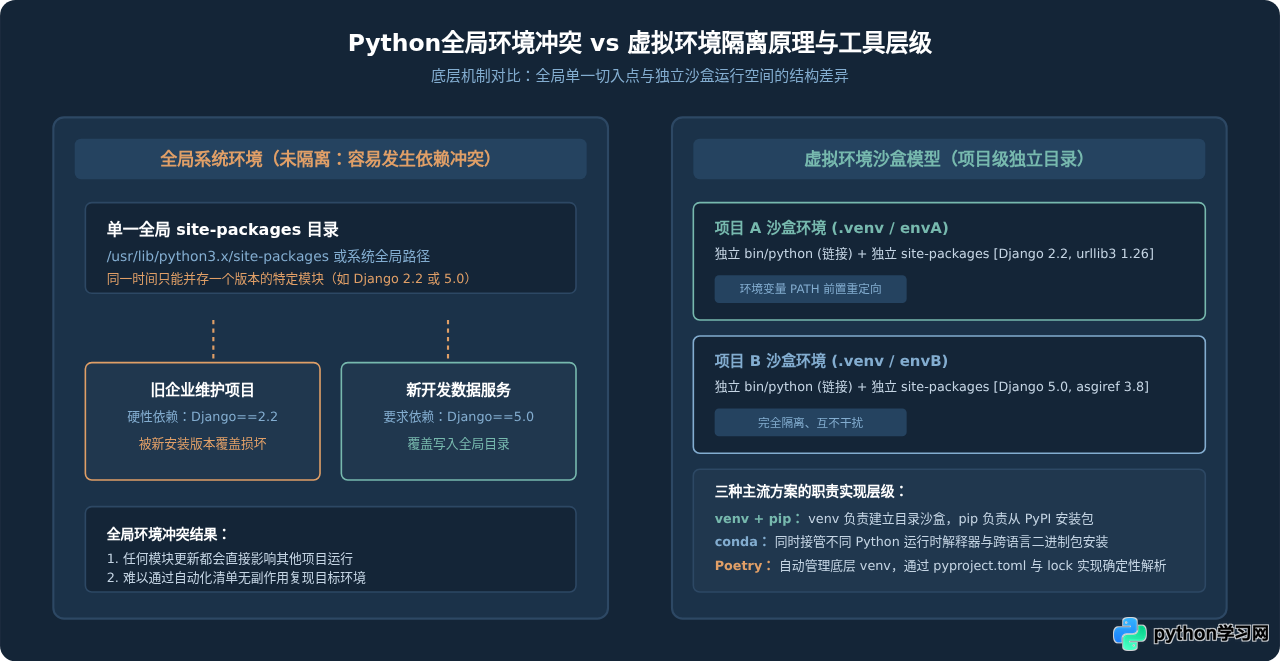The height and width of the screenshot is (662, 1280).
Task: Select the 硬性依赖:Django==2.2 text
Action: pyautogui.click(x=203, y=417)
